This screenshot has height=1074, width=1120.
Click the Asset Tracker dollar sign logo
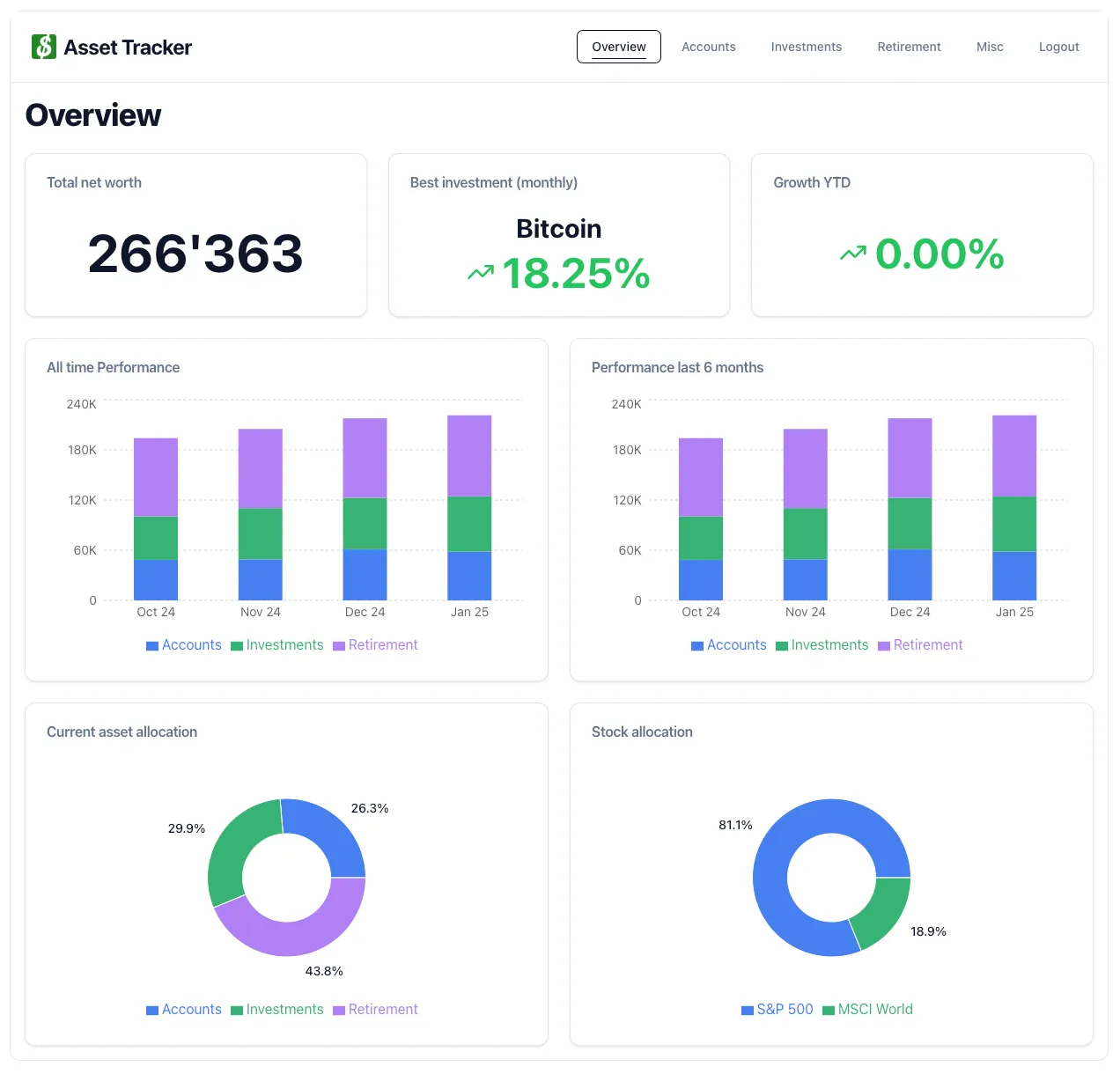click(x=43, y=46)
